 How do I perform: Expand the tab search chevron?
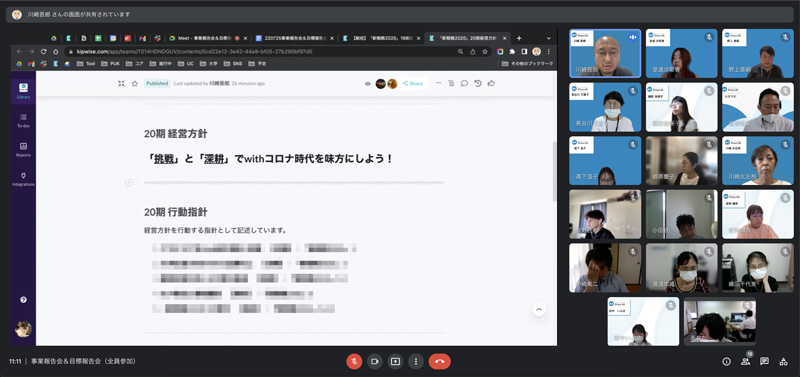(x=548, y=38)
